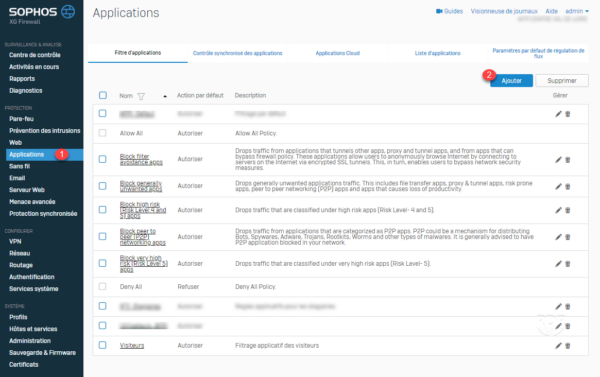Open Sans fil in sidebar
This screenshot has width=600, height=377.
pyautogui.click(x=19, y=166)
